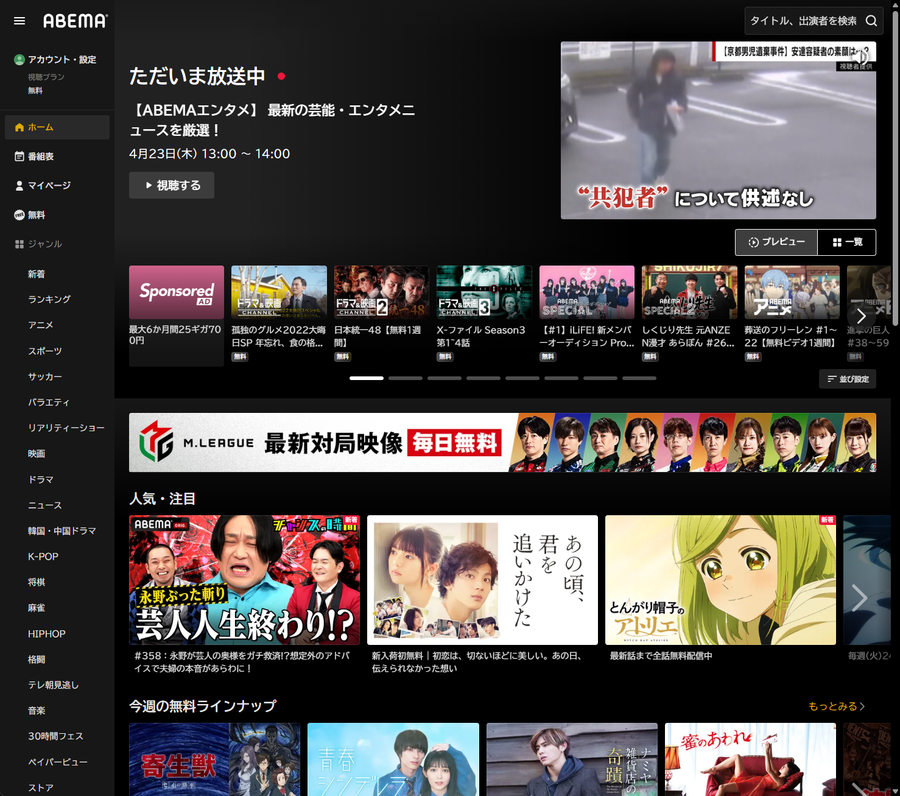This screenshot has width=900, height=796.
Task: Open the hamburger menu icon
Action: pos(19,21)
